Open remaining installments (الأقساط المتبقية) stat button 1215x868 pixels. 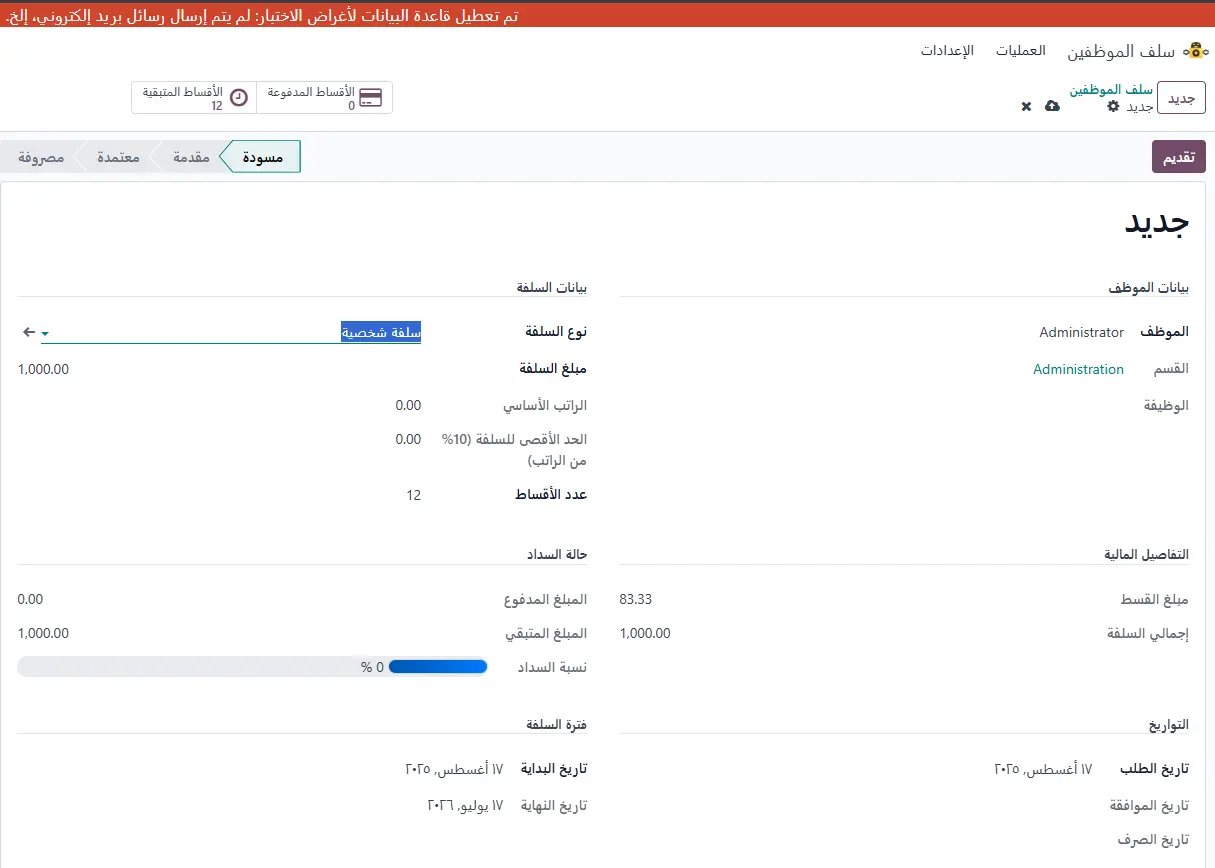(x=194, y=98)
